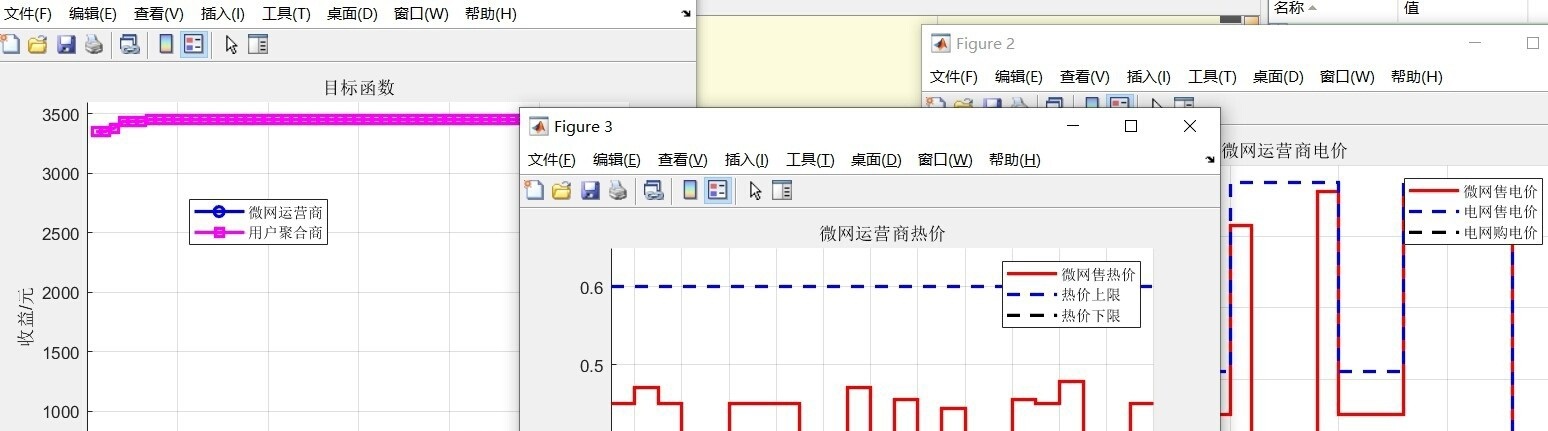Open Property Inspector icon in Figure 3 toolbar

pos(781,190)
